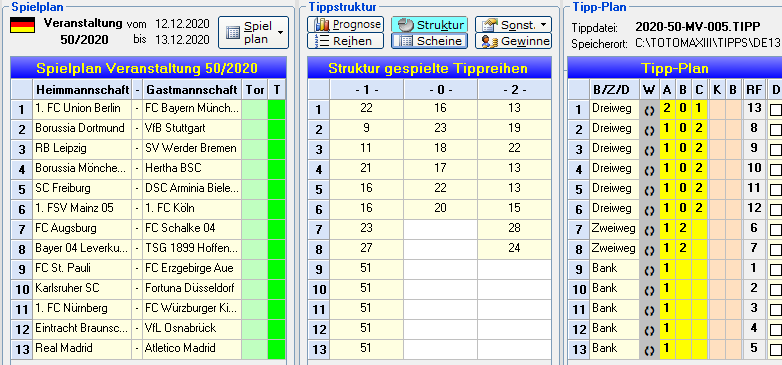This screenshot has width=782, height=365.
Task: Tick the D checkbox in Tipp-Plan row 10
Action: pos(776,290)
